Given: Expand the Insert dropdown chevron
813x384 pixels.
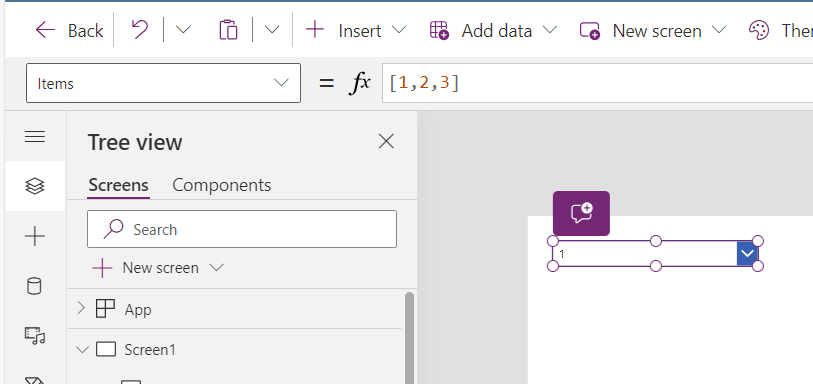Looking at the screenshot, I should click(398, 30).
